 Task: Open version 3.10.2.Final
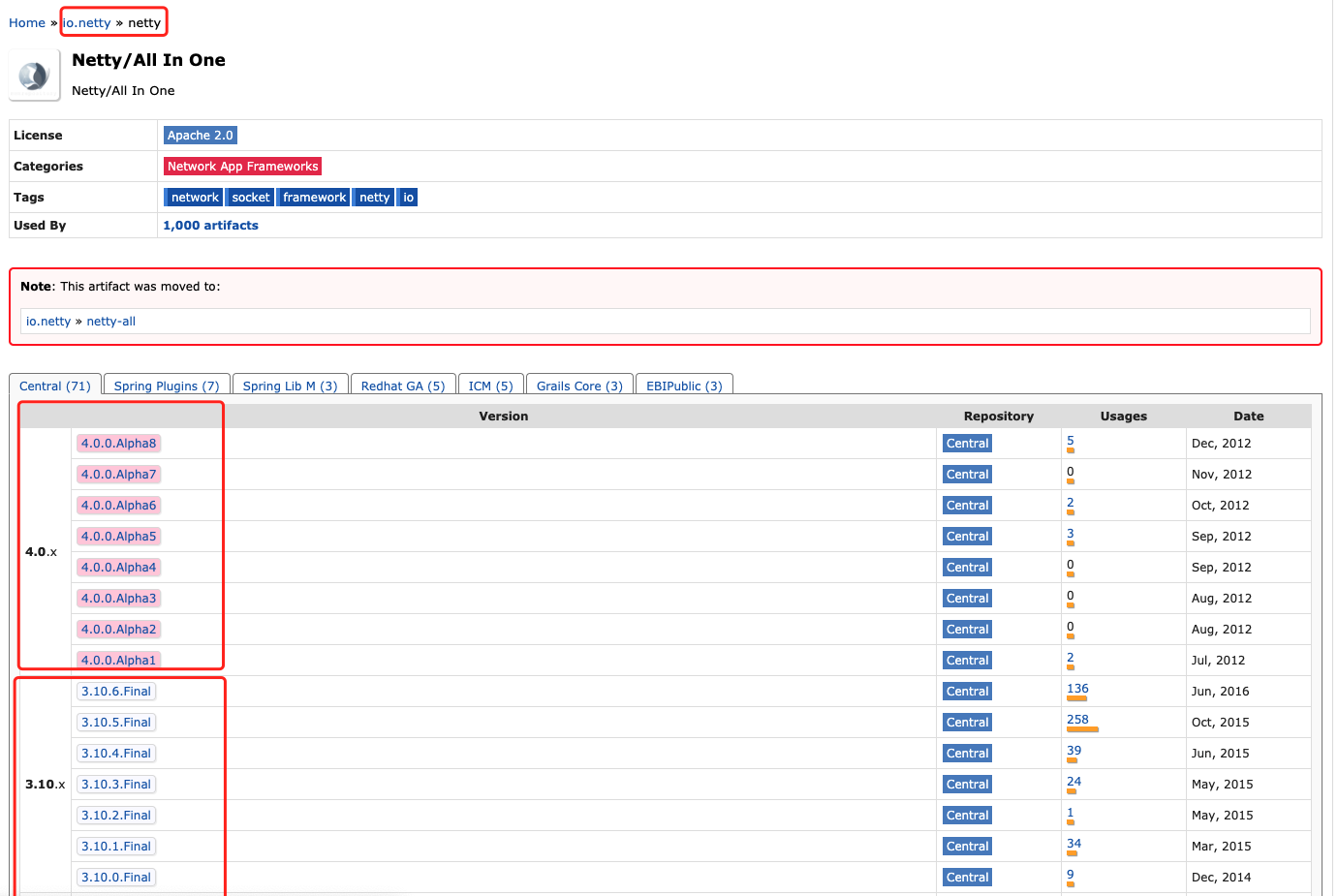[x=116, y=816]
